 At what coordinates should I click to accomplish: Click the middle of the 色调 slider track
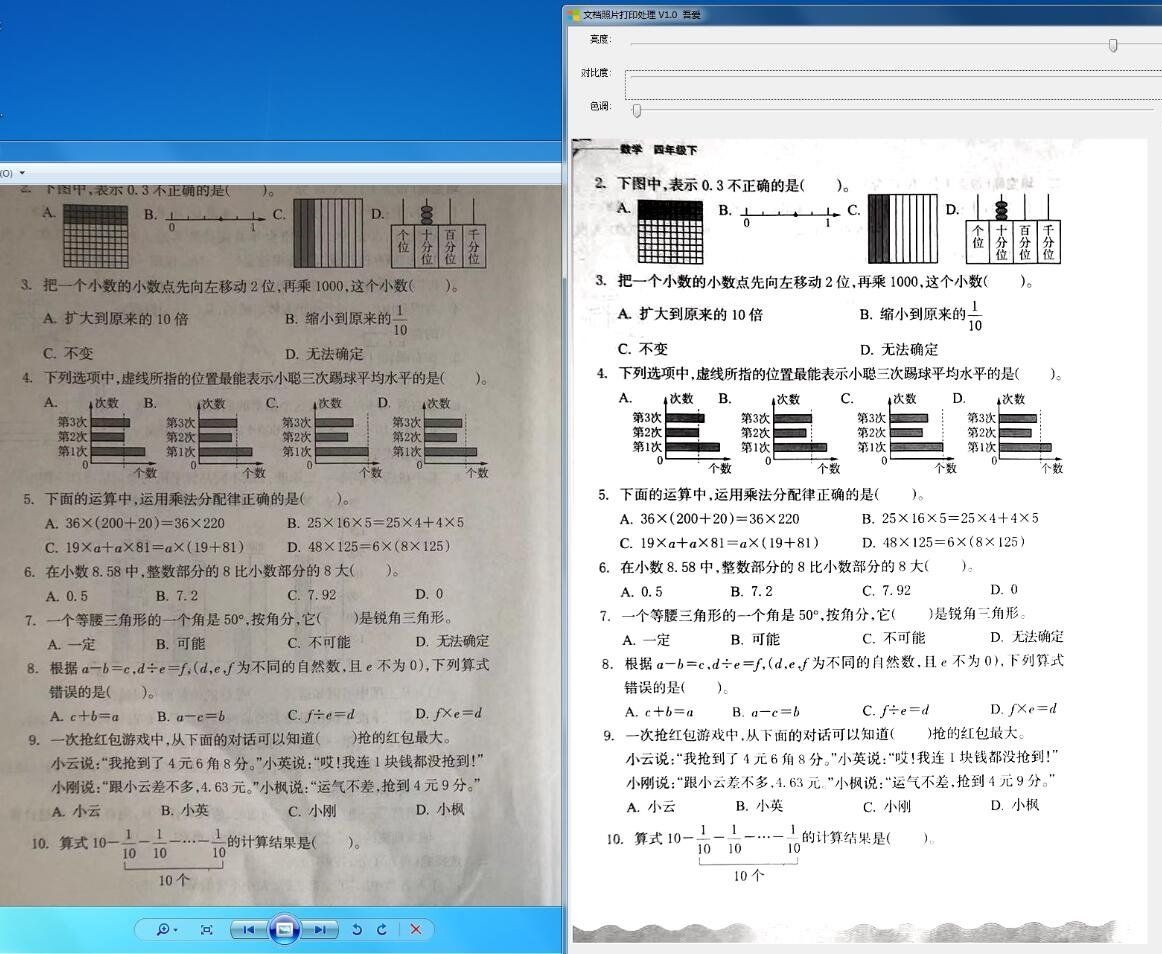[x=890, y=107]
